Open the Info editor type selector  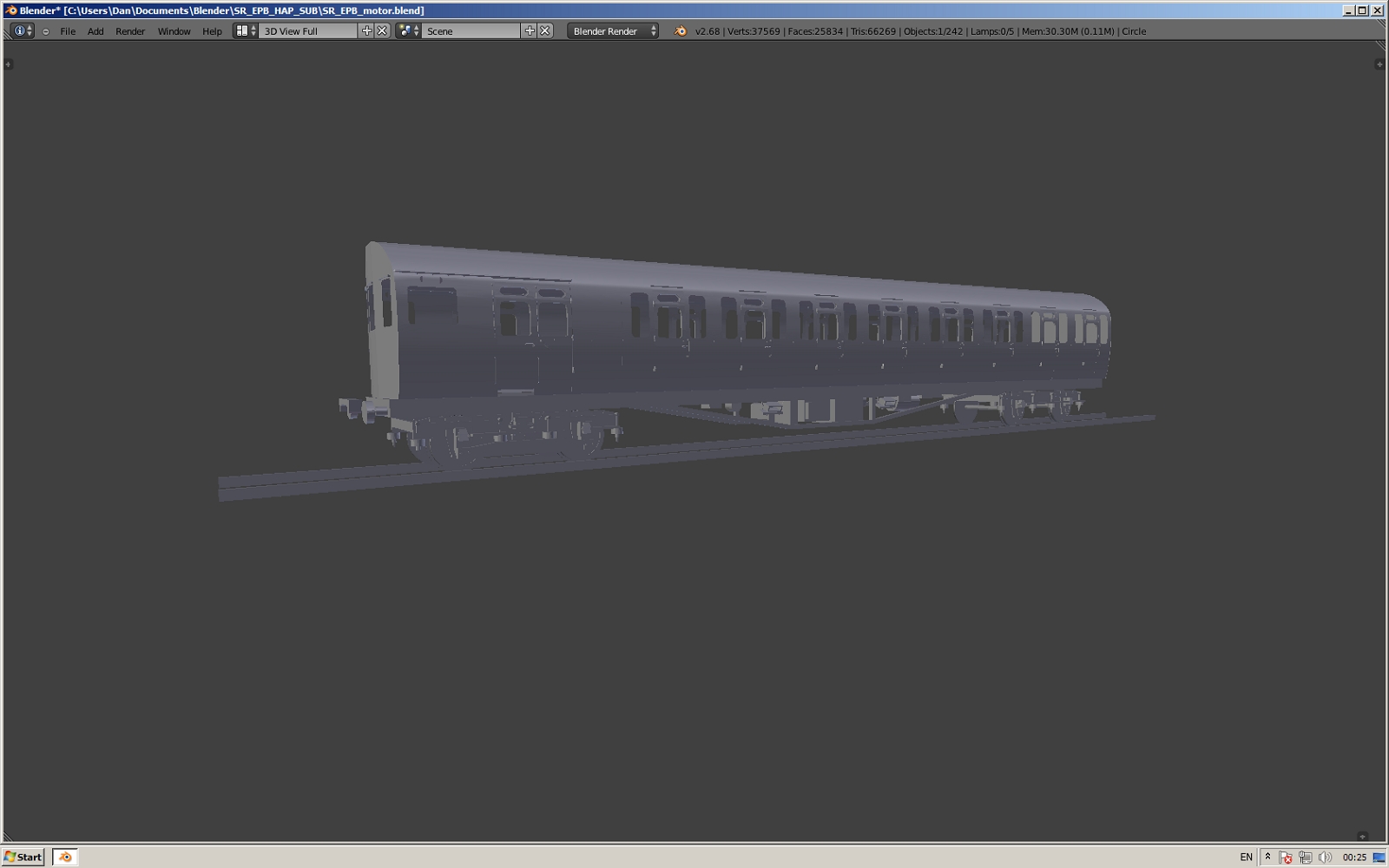click(23, 31)
